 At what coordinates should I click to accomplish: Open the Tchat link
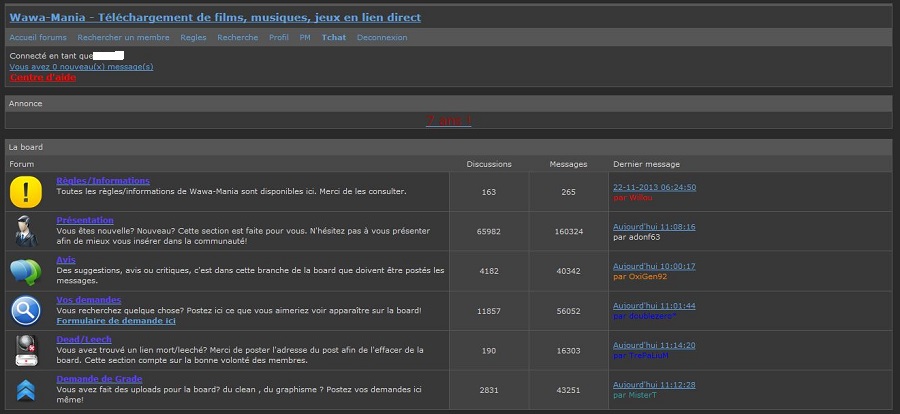click(x=334, y=37)
